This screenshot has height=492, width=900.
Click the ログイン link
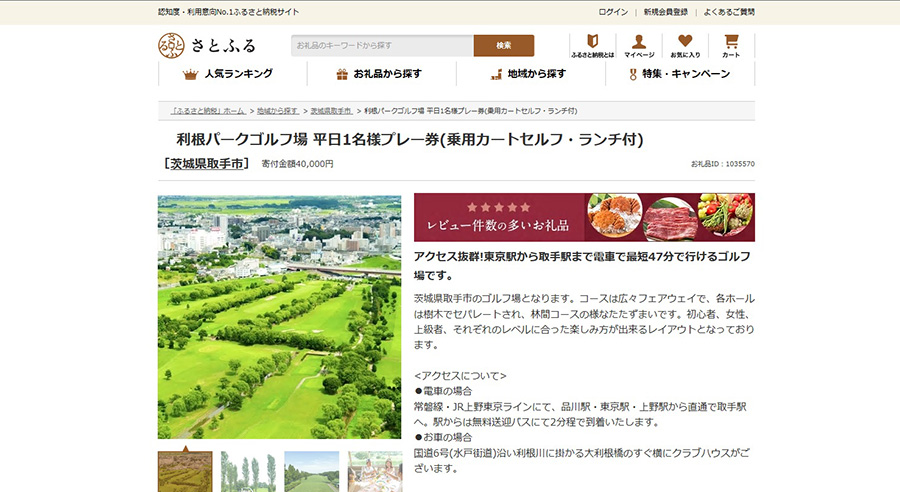click(613, 12)
